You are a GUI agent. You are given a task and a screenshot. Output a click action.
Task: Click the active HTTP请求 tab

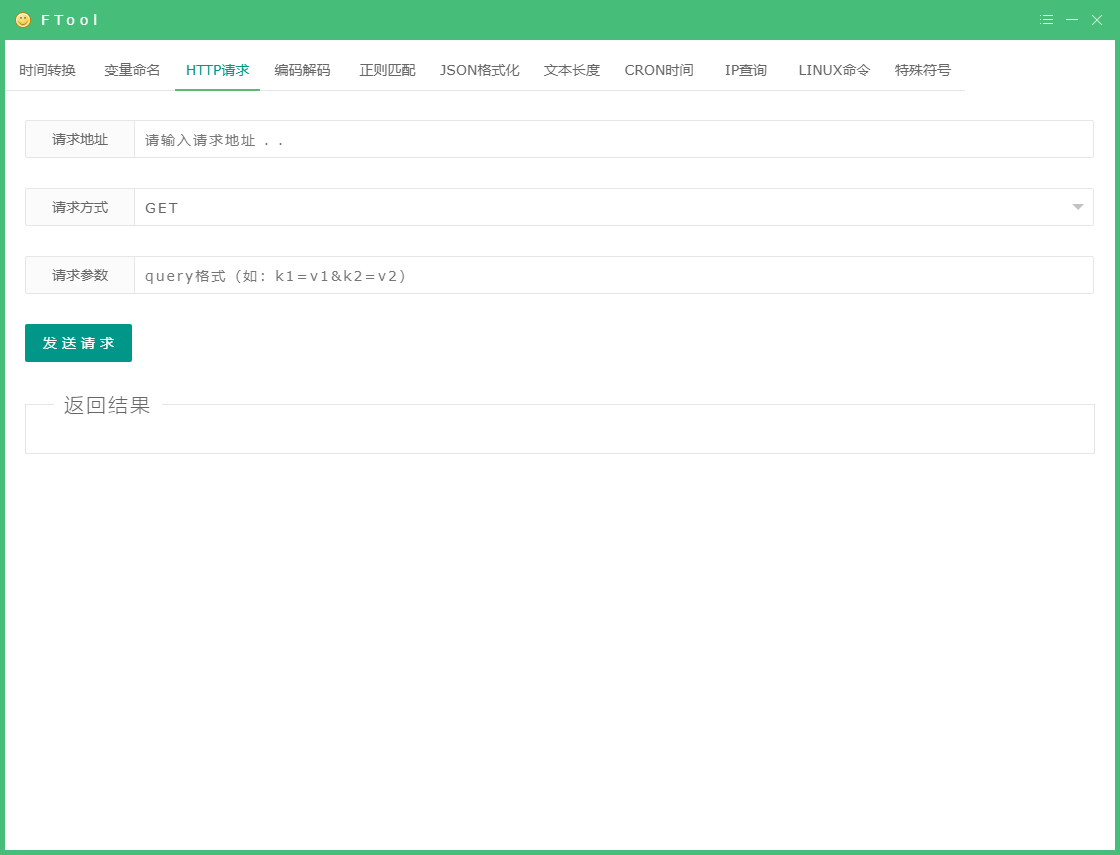point(217,70)
